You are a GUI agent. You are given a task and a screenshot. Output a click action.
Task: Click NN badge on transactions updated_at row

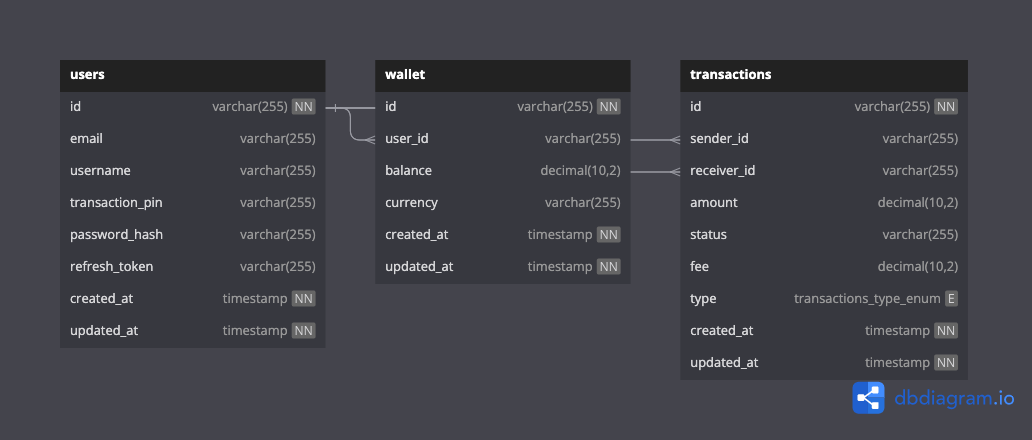(946, 362)
